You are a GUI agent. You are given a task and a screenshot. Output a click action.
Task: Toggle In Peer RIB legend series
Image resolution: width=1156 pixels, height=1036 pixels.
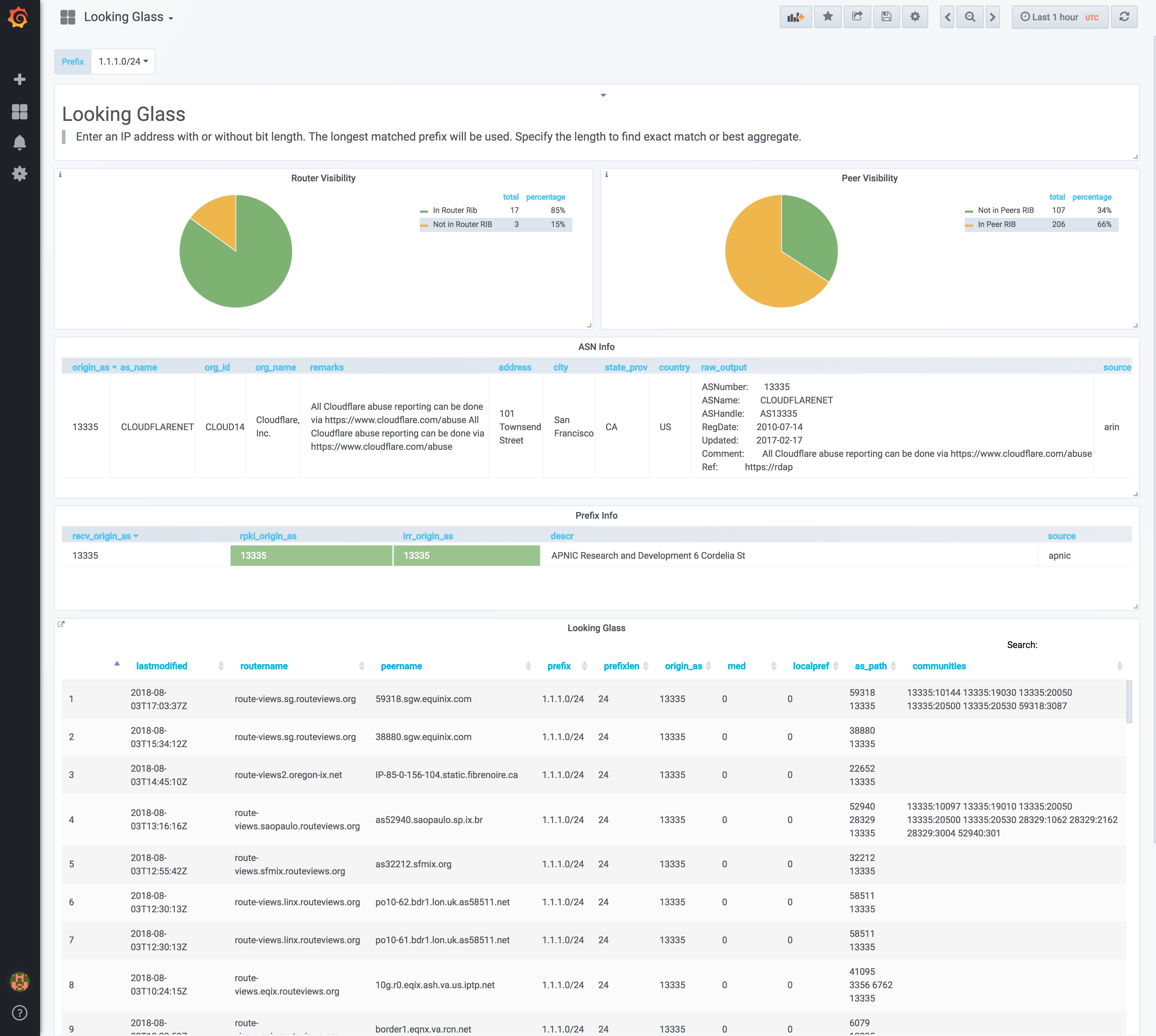[x=996, y=224]
